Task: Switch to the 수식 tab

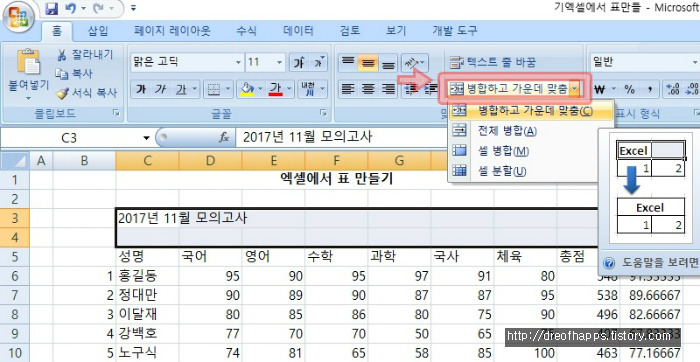Action: (246, 31)
